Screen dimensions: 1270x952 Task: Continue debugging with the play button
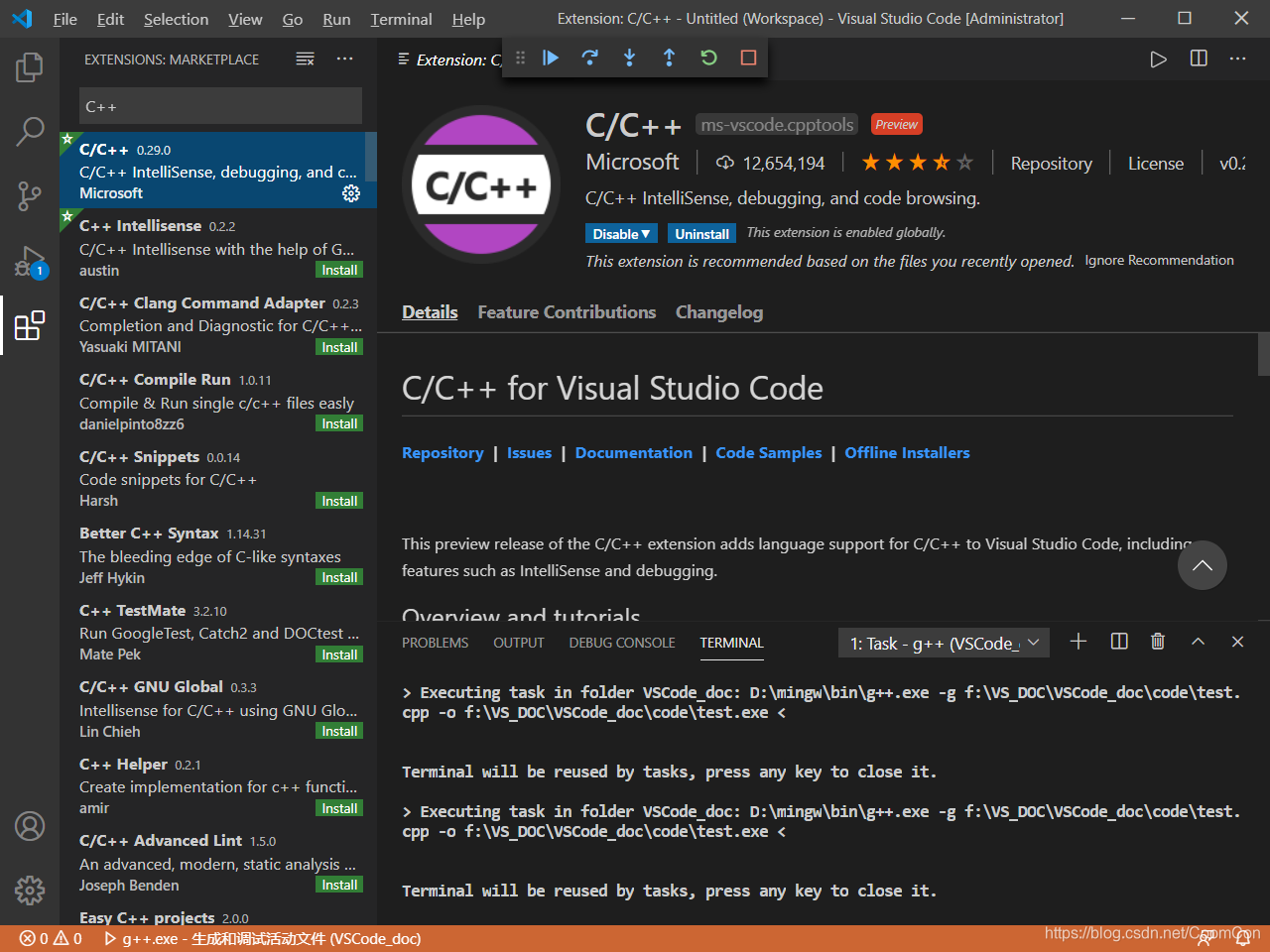click(551, 58)
